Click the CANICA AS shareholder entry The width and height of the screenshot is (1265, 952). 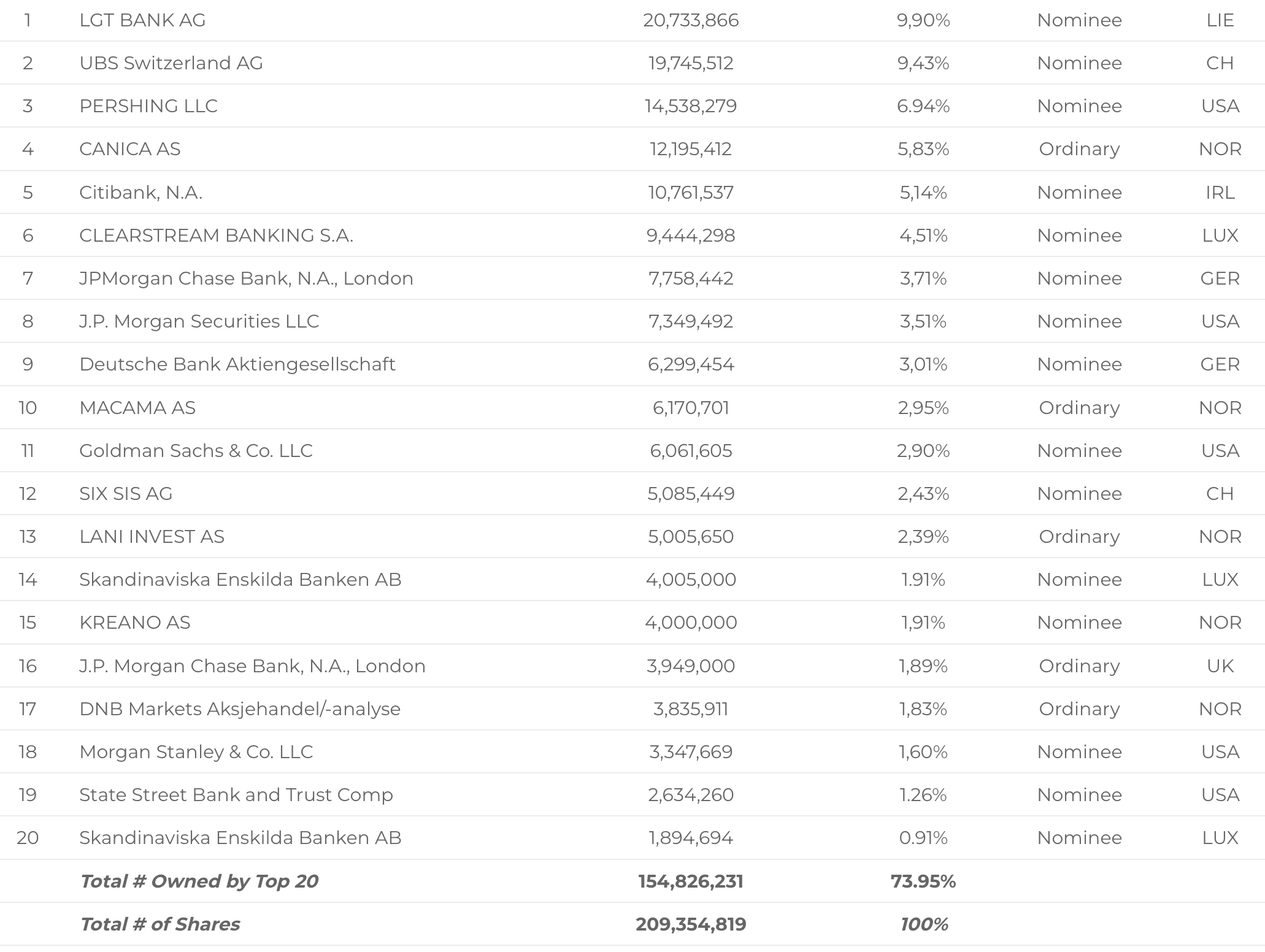coord(130,149)
